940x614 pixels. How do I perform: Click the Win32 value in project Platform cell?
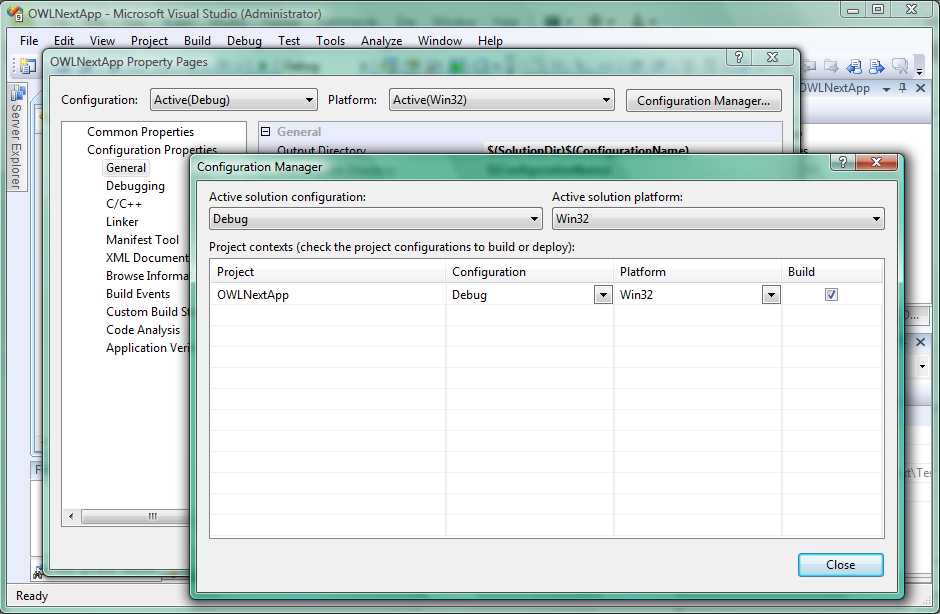click(x=636, y=295)
